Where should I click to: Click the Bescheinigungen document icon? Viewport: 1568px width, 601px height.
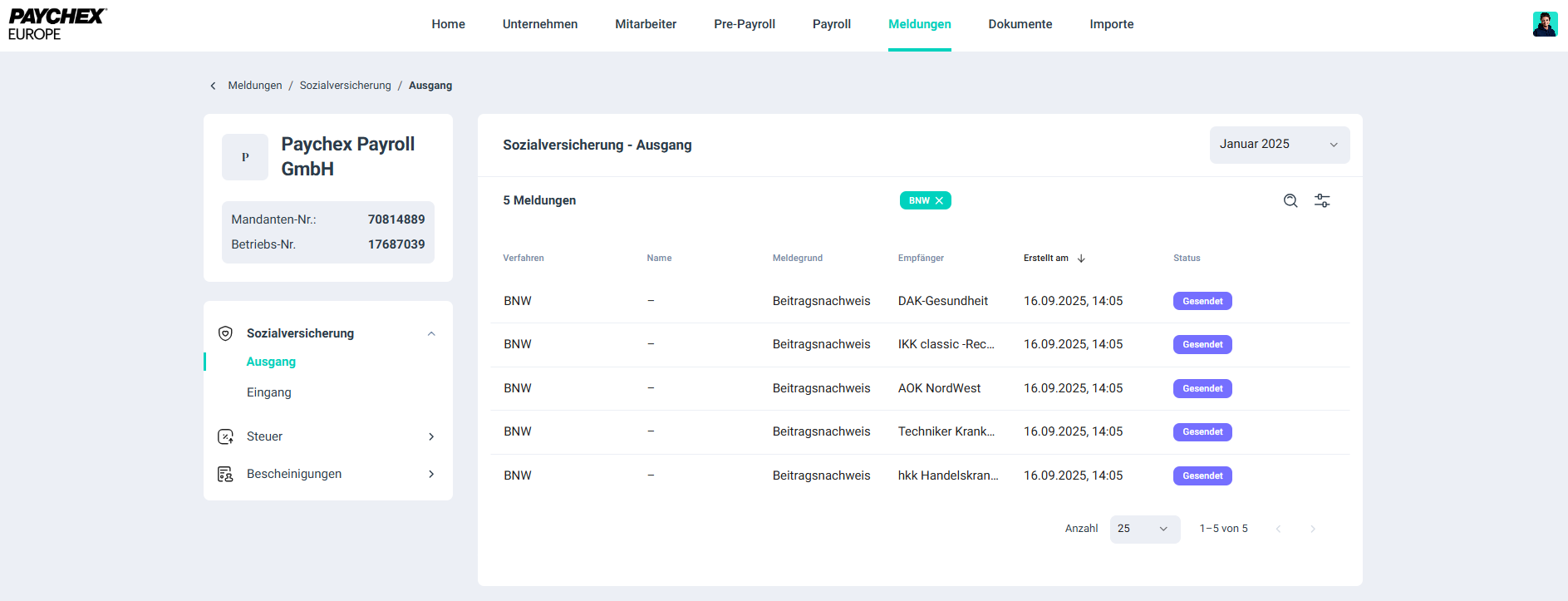click(x=225, y=474)
